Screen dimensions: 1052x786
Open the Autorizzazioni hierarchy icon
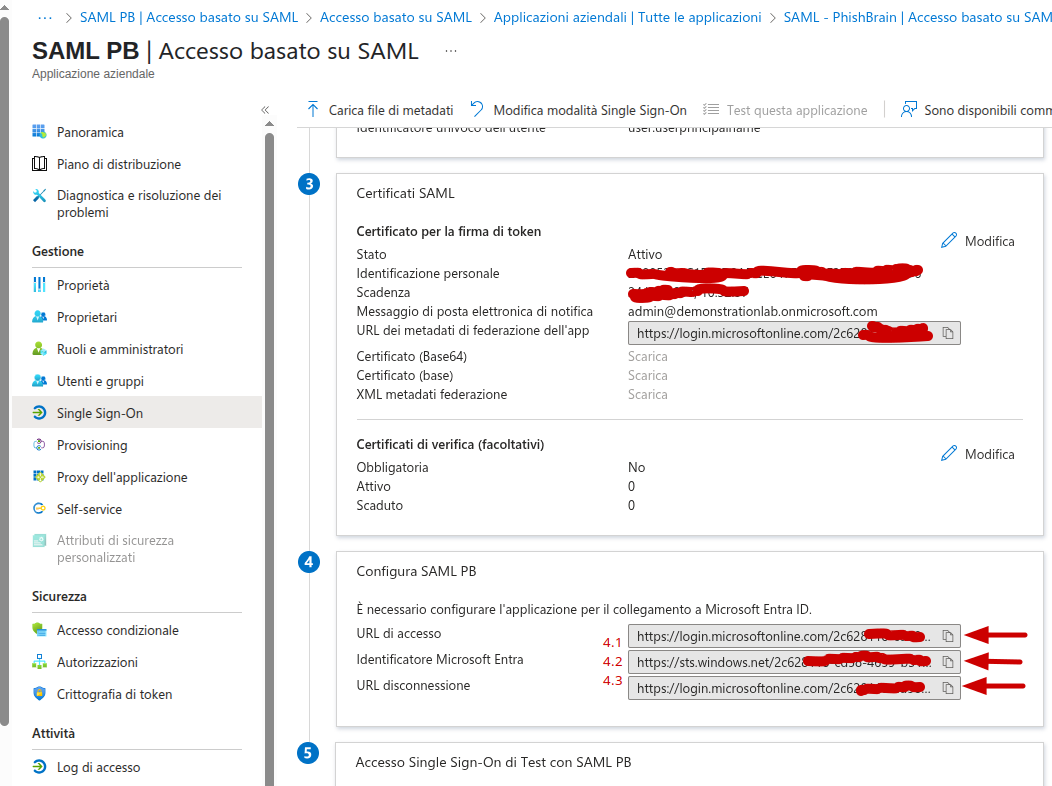click(x=40, y=662)
